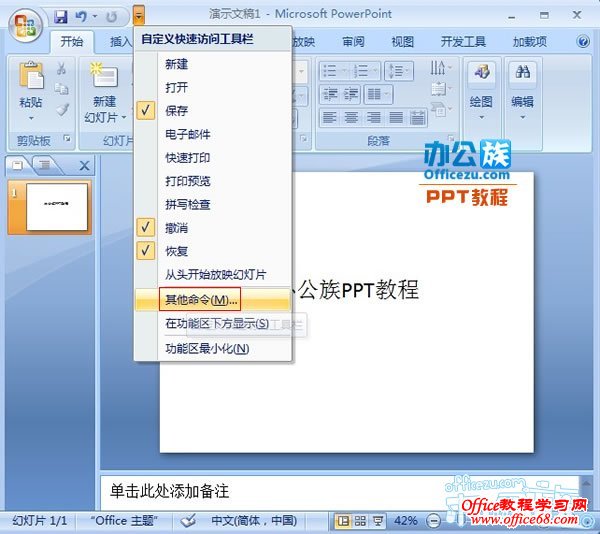Click the Bullets list icon
The width and height of the screenshot is (600, 534).
(x=329, y=71)
